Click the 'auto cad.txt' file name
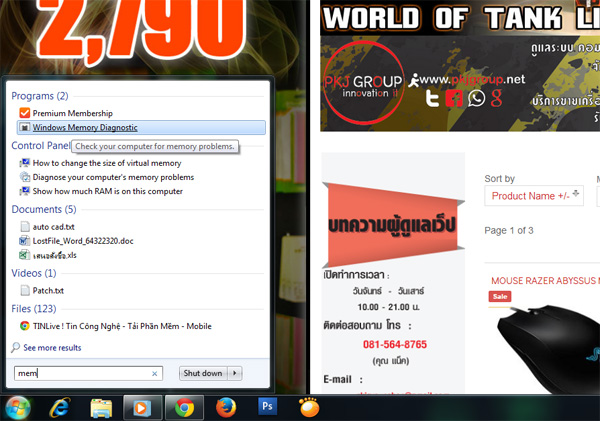This screenshot has width=600, height=421. click(54, 227)
